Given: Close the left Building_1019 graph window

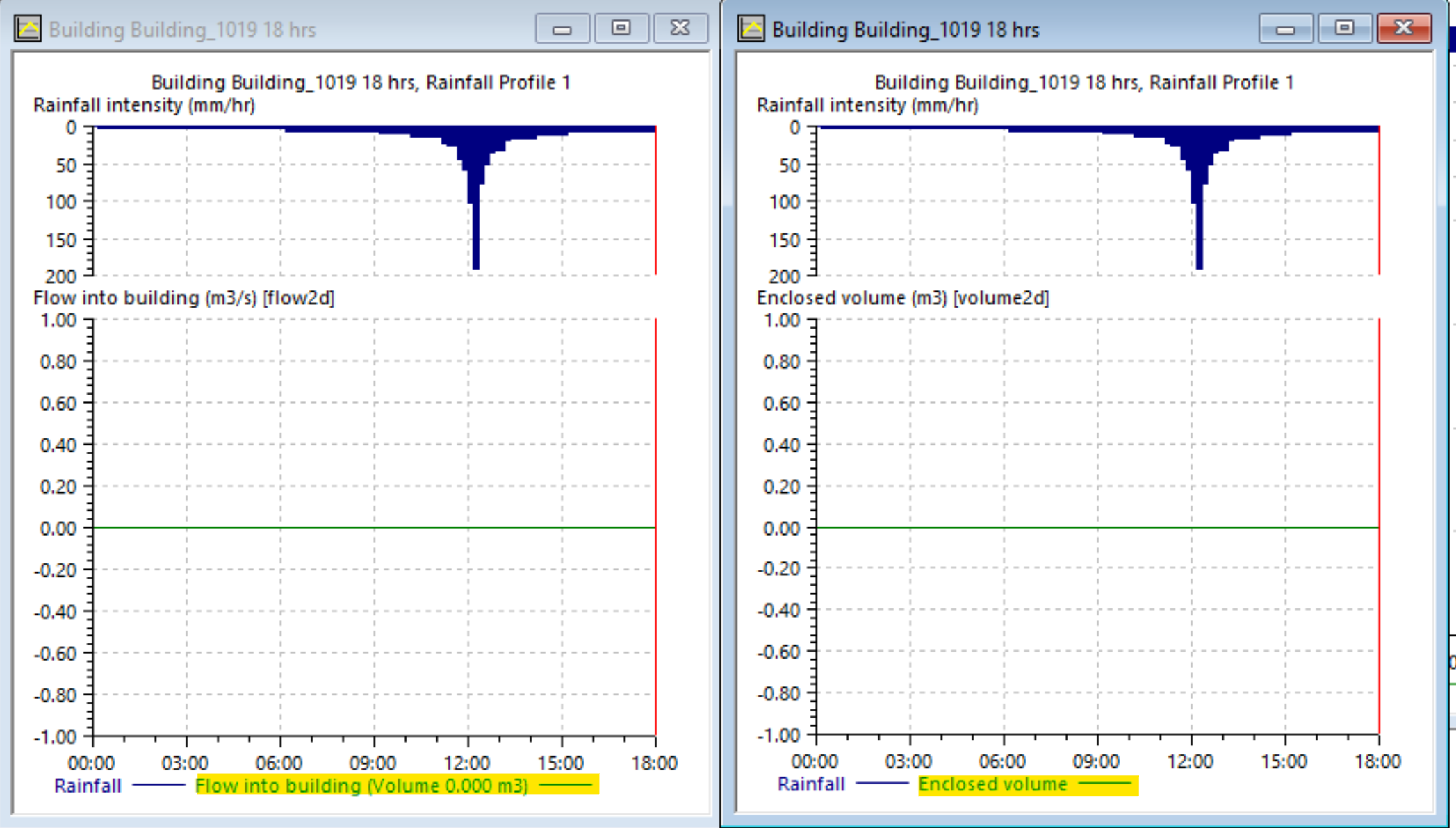Looking at the screenshot, I should pyautogui.click(x=680, y=29).
